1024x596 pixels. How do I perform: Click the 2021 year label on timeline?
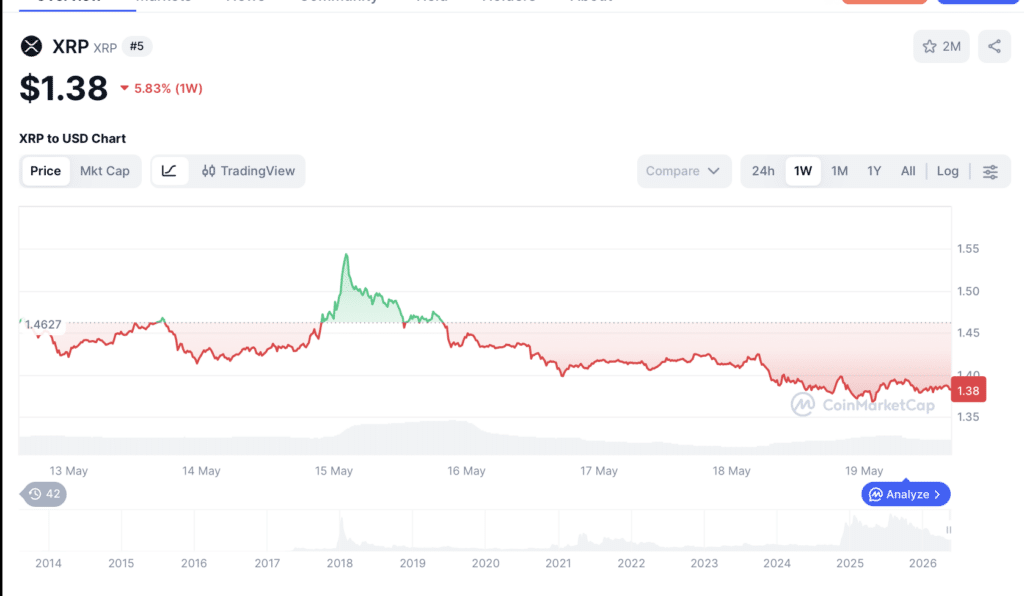[558, 563]
